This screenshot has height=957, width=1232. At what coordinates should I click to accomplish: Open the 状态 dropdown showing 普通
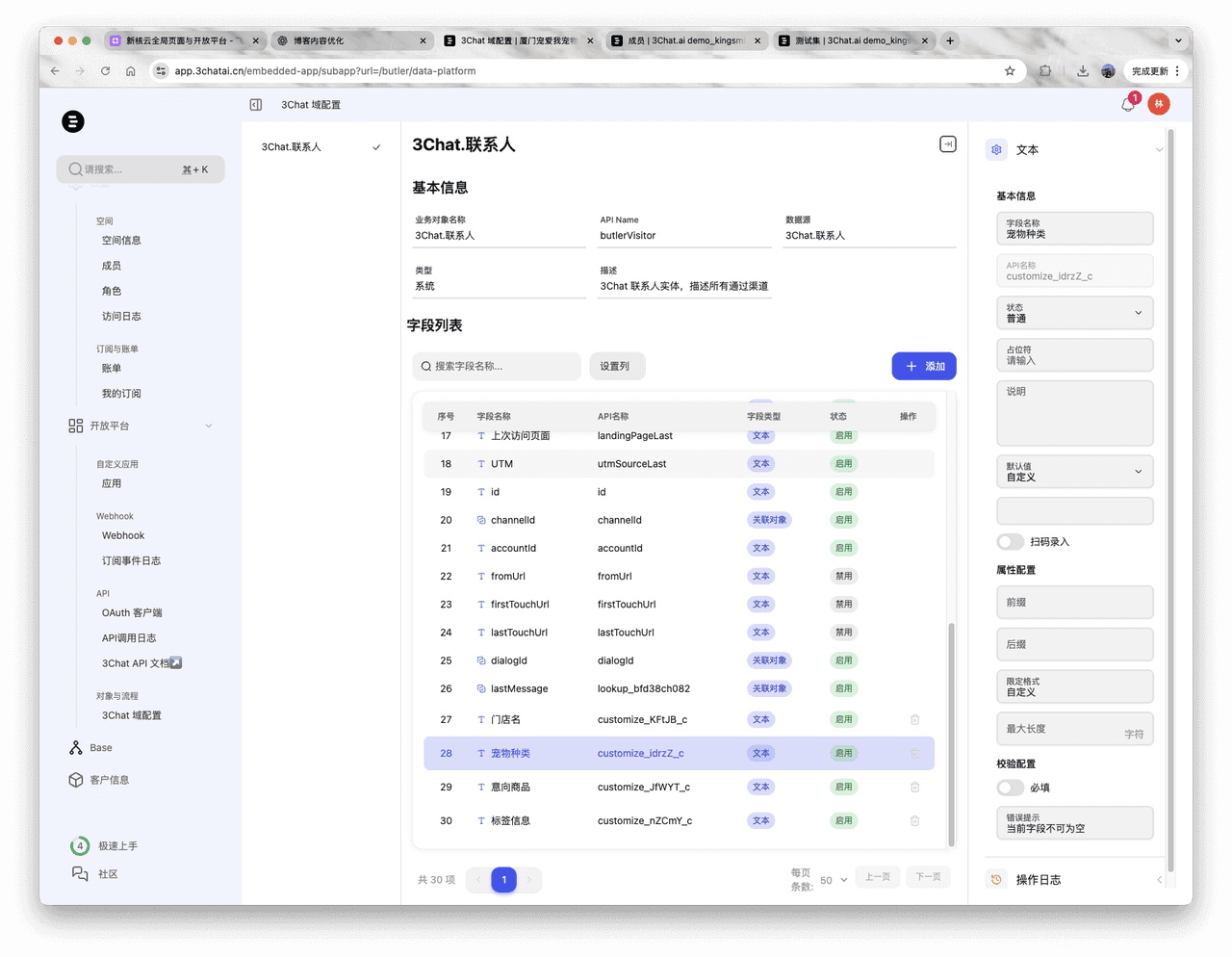pos(1074,313)
